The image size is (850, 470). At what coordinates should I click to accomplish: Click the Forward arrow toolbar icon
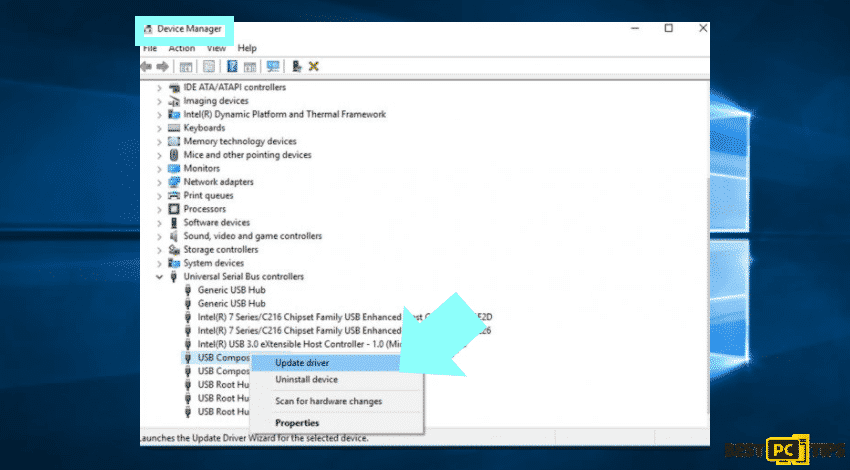click(162, 67)
